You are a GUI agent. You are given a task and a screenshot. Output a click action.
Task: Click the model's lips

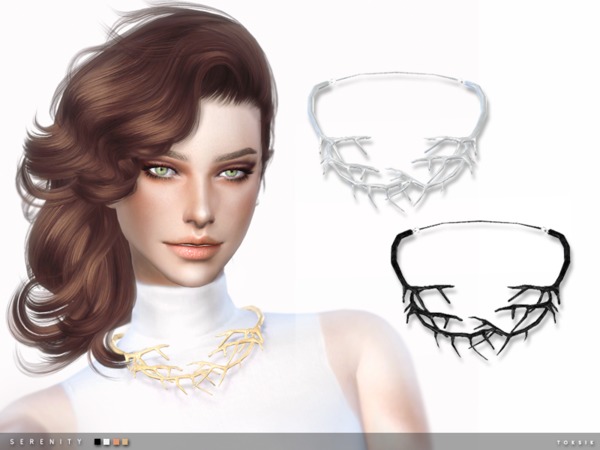tap(202, 245)
